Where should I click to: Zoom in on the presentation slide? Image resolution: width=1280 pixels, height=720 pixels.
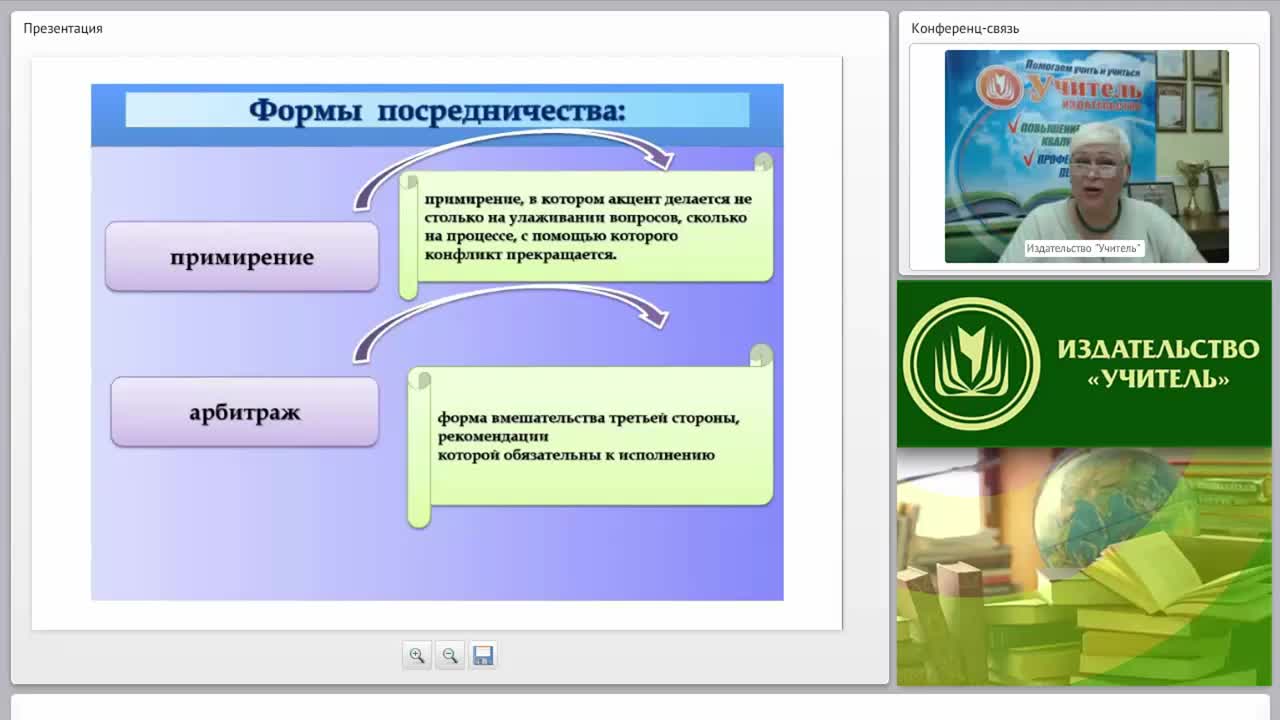click(x=416, y=656)
